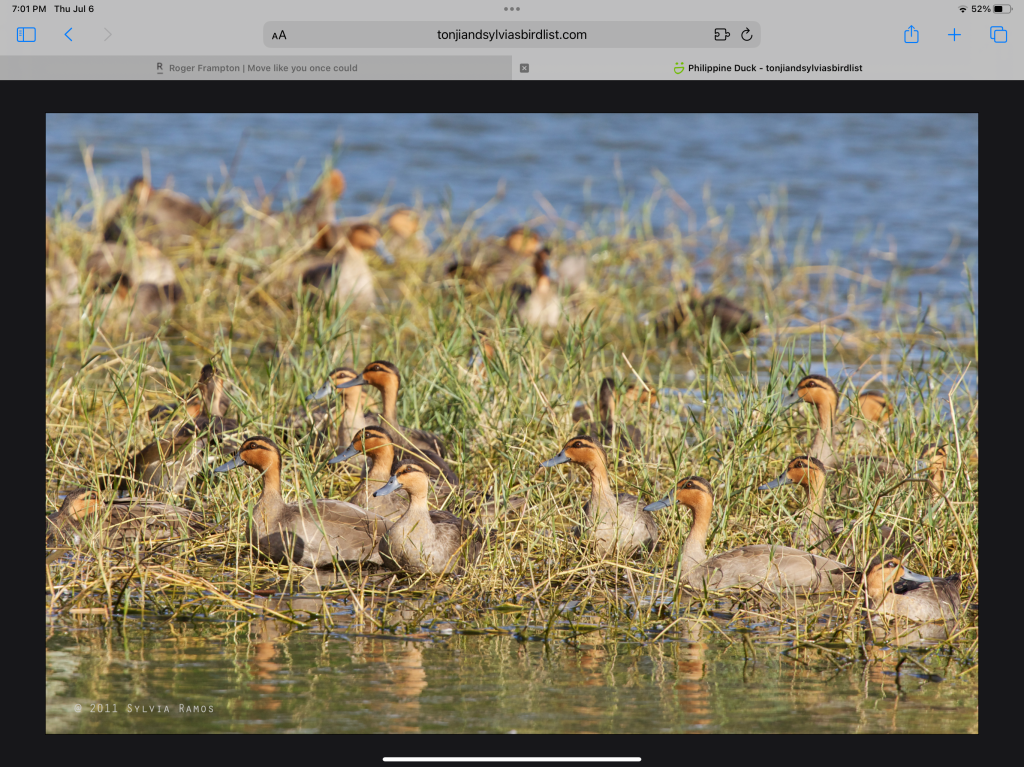Open the three-dot multitasking menu
1024x767 pixels.
(512, 8)
